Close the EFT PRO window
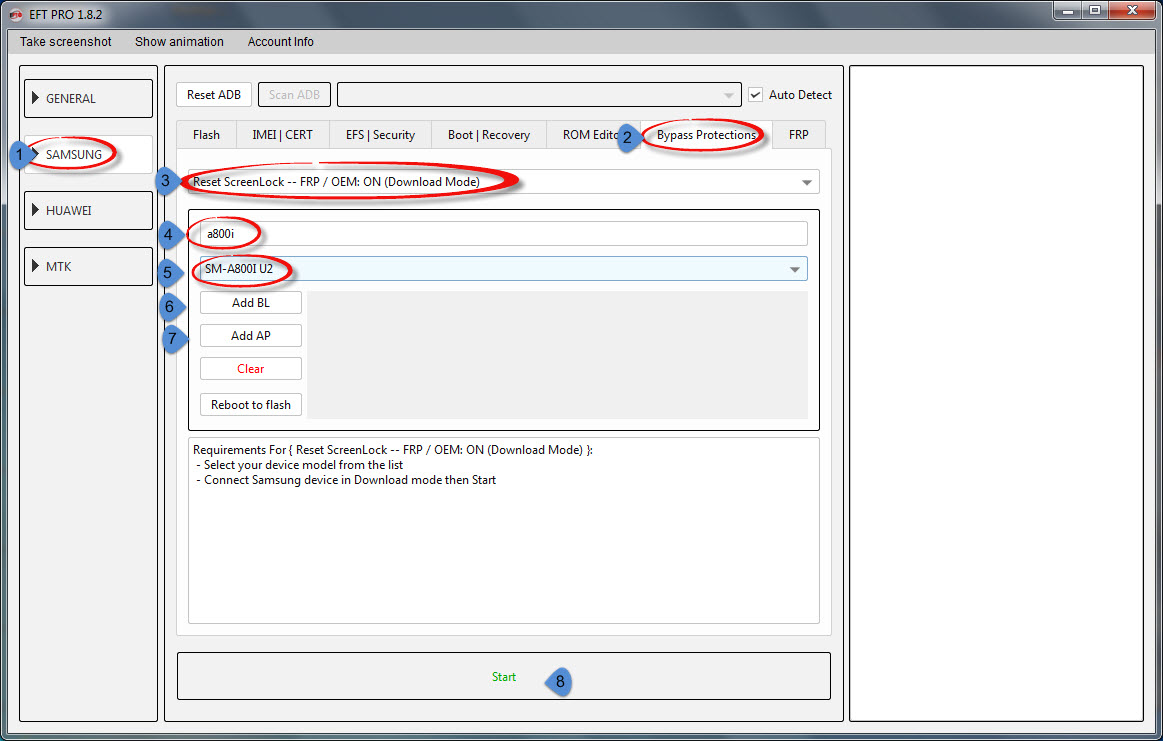1163x741 pixels. click(x=1133, y=10)
